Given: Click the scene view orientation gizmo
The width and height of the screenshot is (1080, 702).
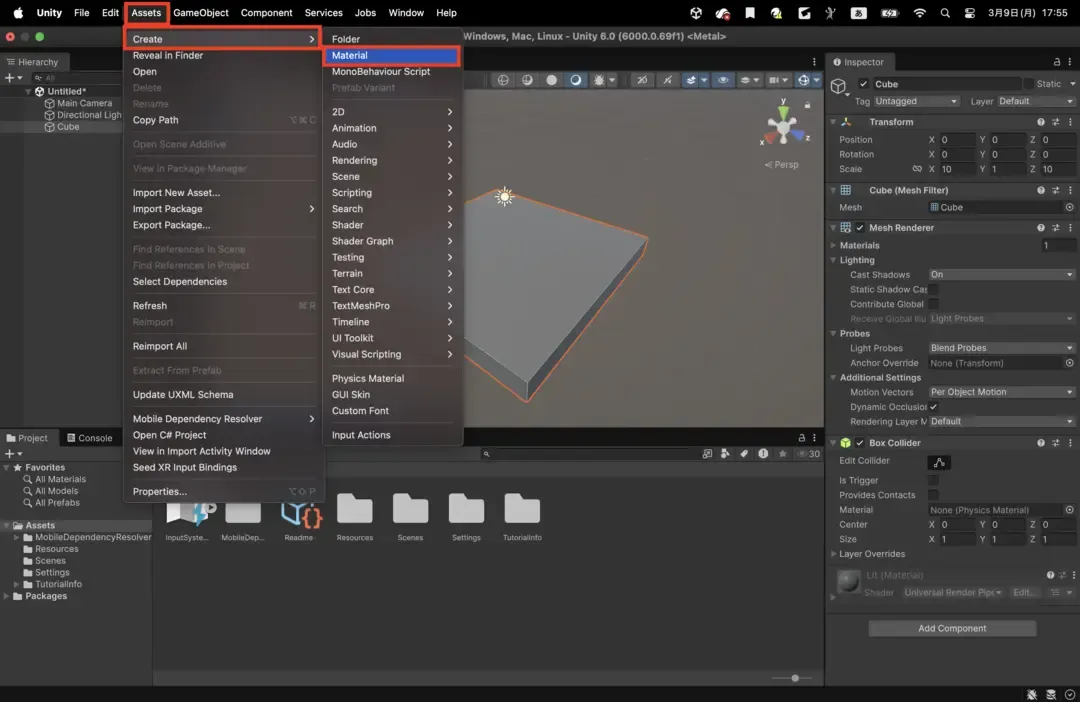Looking at the screenshot, I should click(782, 126).
